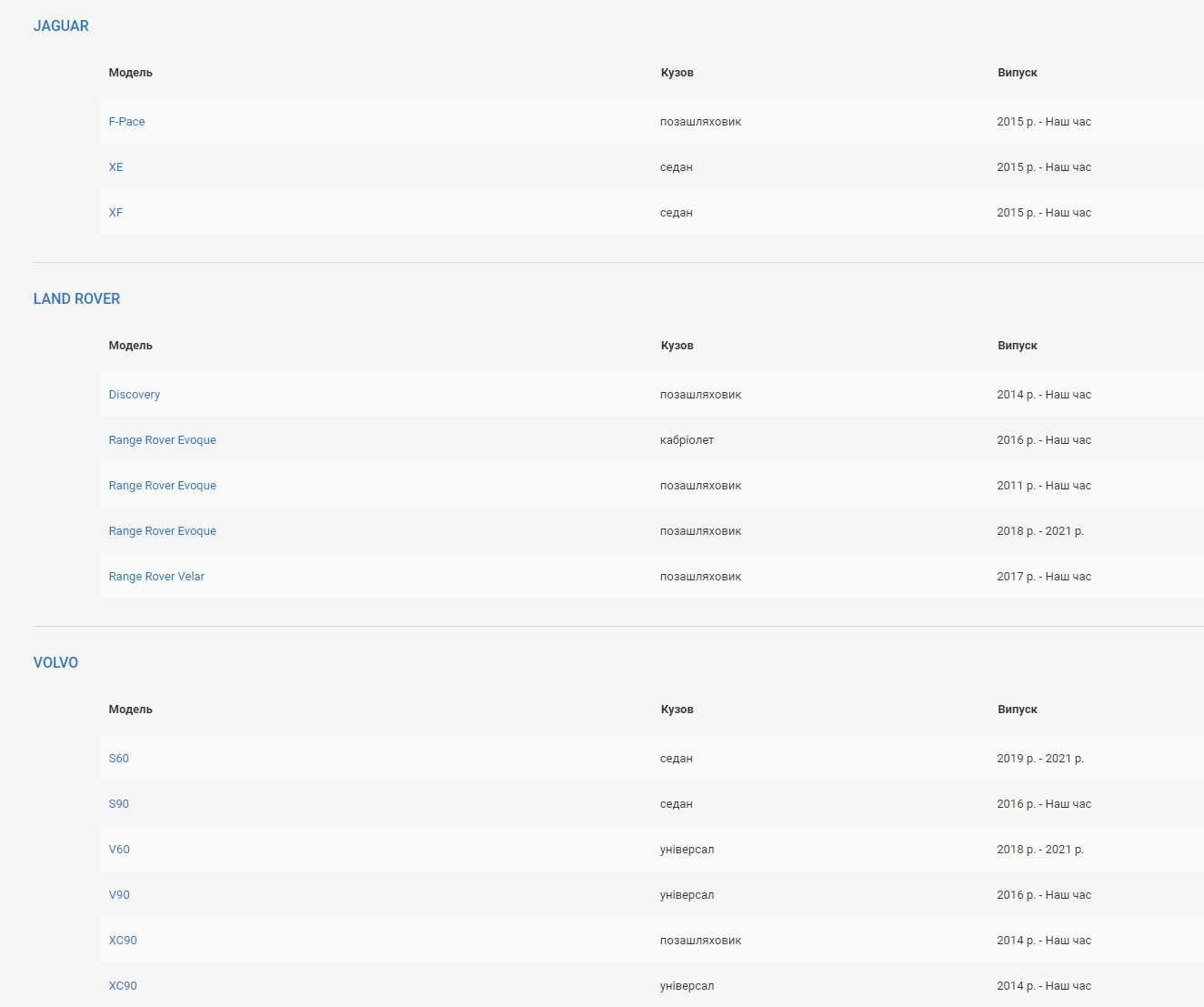The image size is (1204, 1007).
Task: Open the Volvo S60 link
Action: (x=118, y=758)
